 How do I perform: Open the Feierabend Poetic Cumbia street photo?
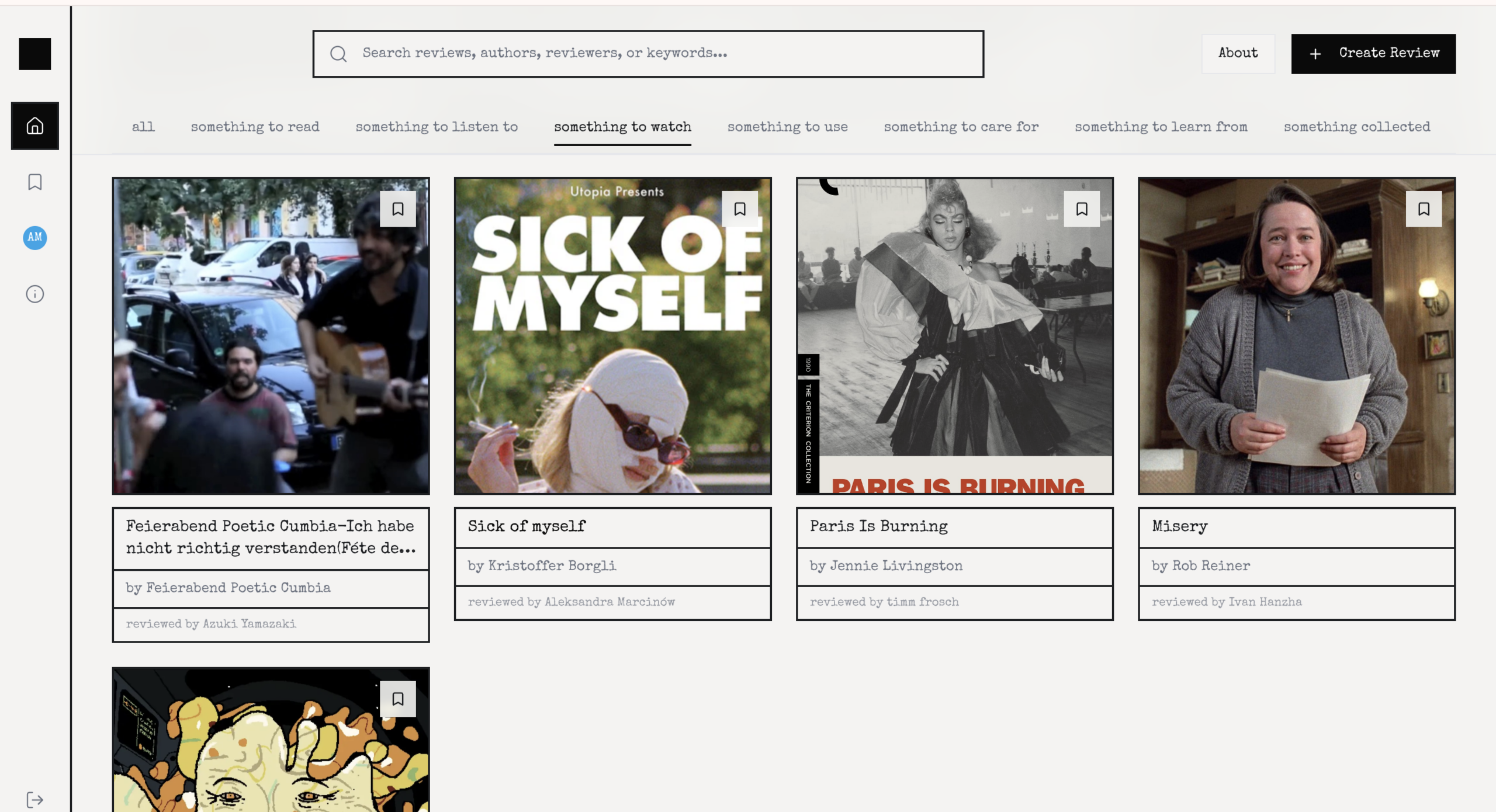coord(271,336)
